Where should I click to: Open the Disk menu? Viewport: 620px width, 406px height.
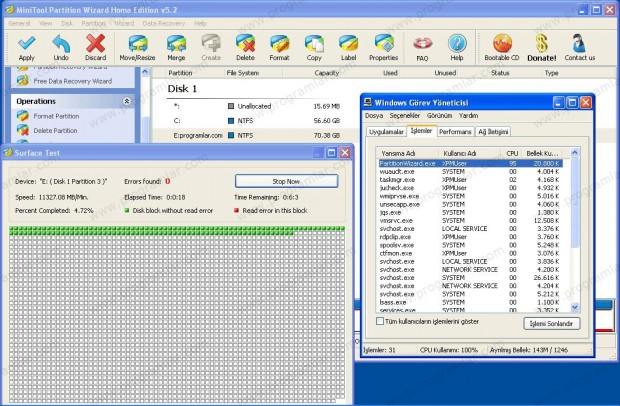click(67, 23)
